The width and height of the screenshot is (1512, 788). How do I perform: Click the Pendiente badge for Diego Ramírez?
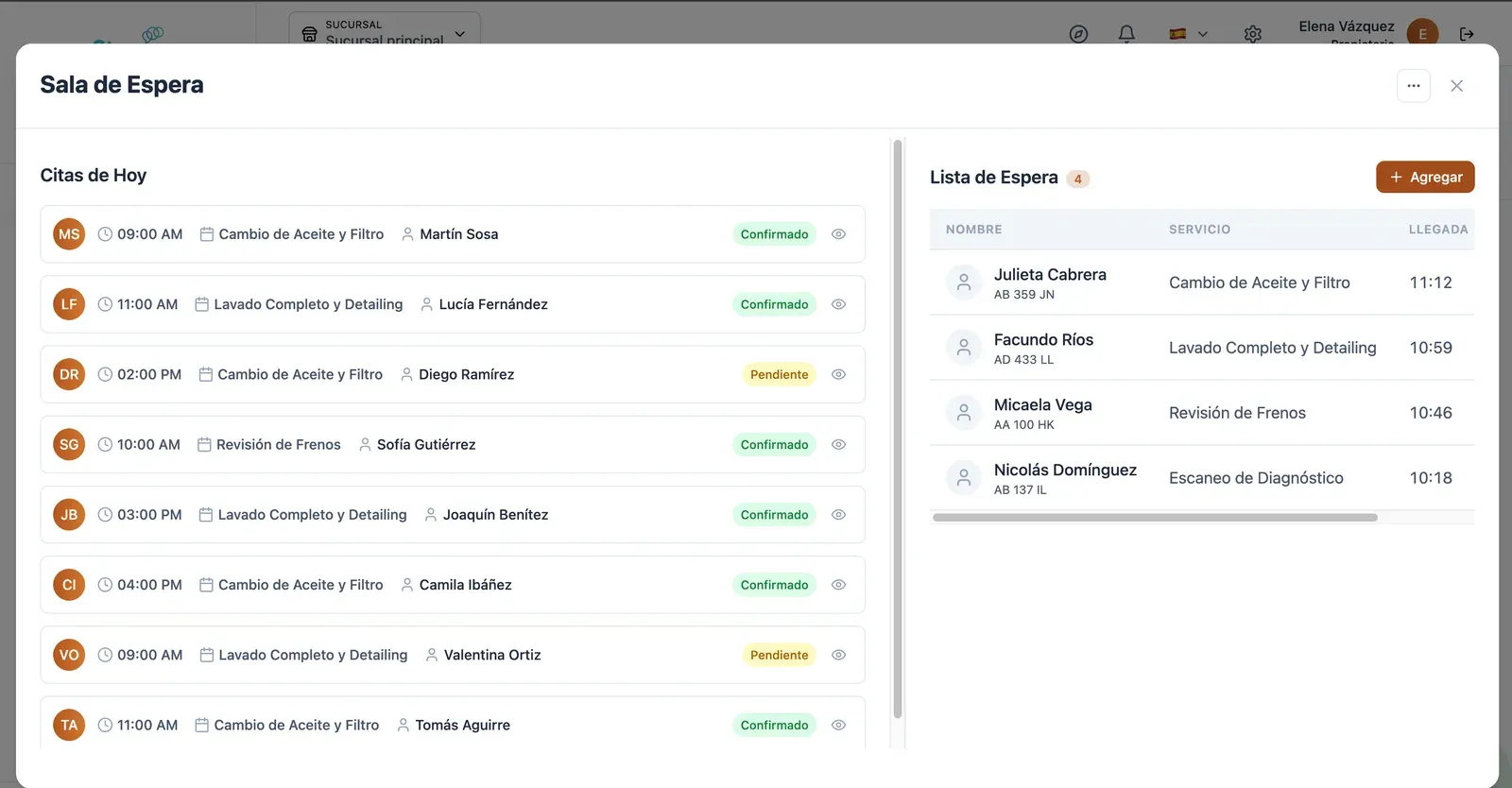coord(779,374)
